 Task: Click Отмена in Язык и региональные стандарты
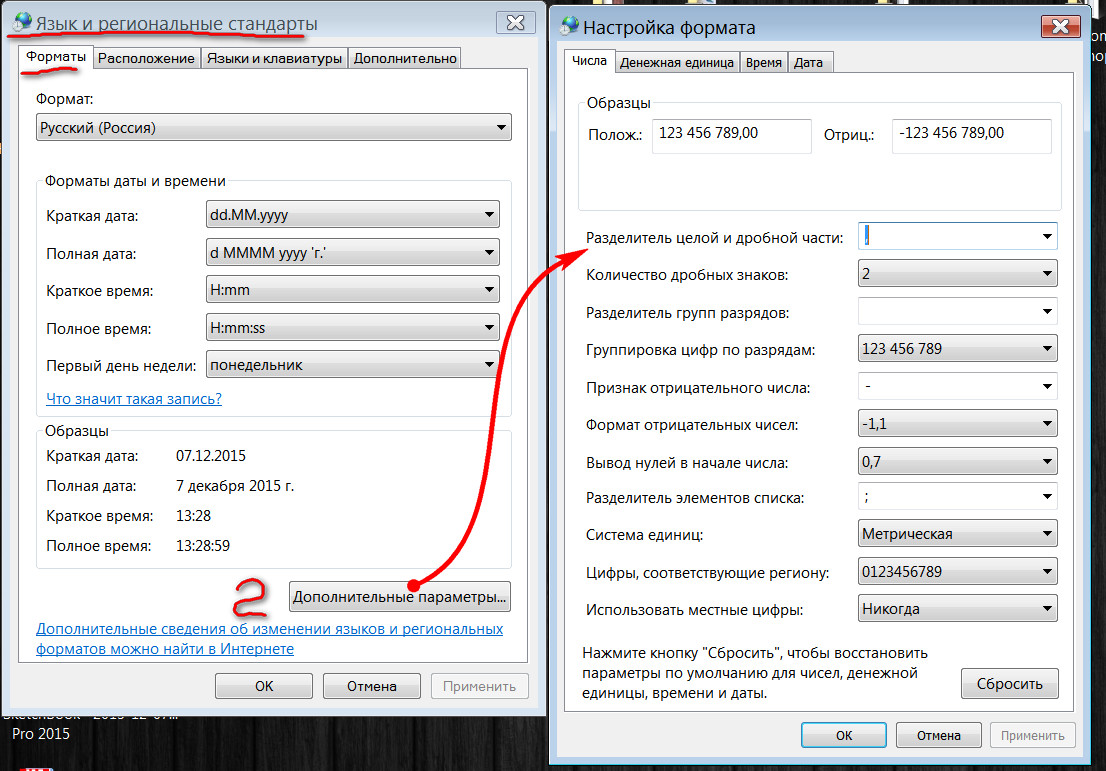coord(372,686)
